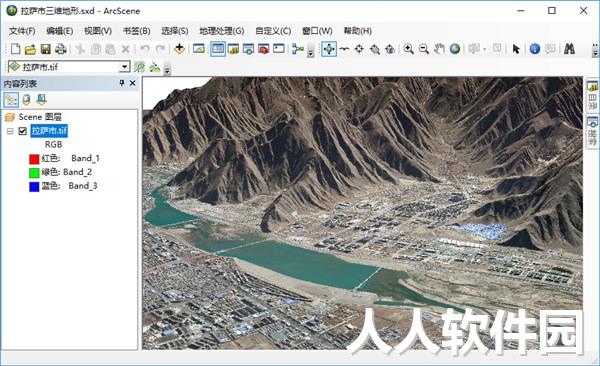The height and width of the screenshot is (366, 600).
Task: Select the Fly tool icon
Action: pyautogui.click(x=344, y=49)
